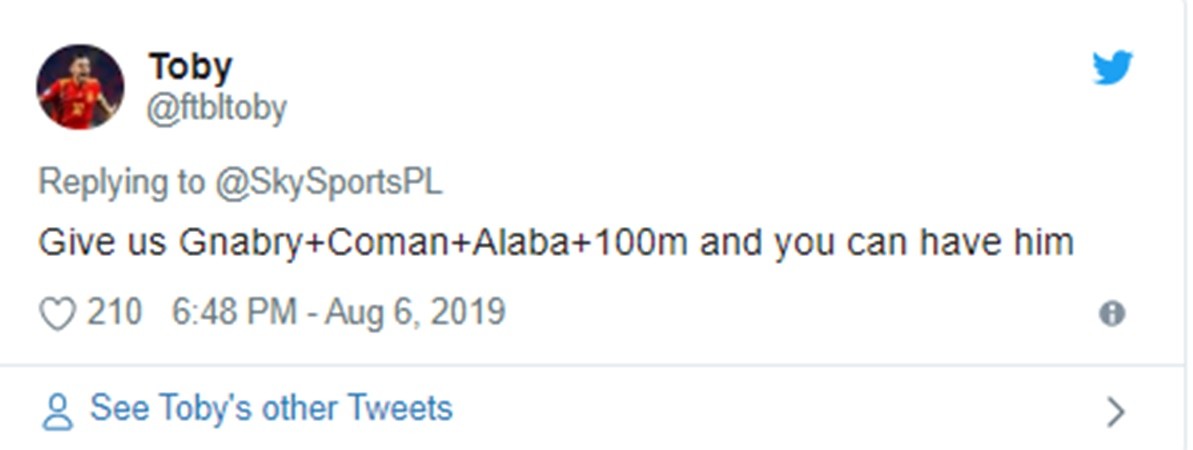This screenshot has height=450, width=1193.
Task: Click the "Replying to" label text
Action: point(119,183)
